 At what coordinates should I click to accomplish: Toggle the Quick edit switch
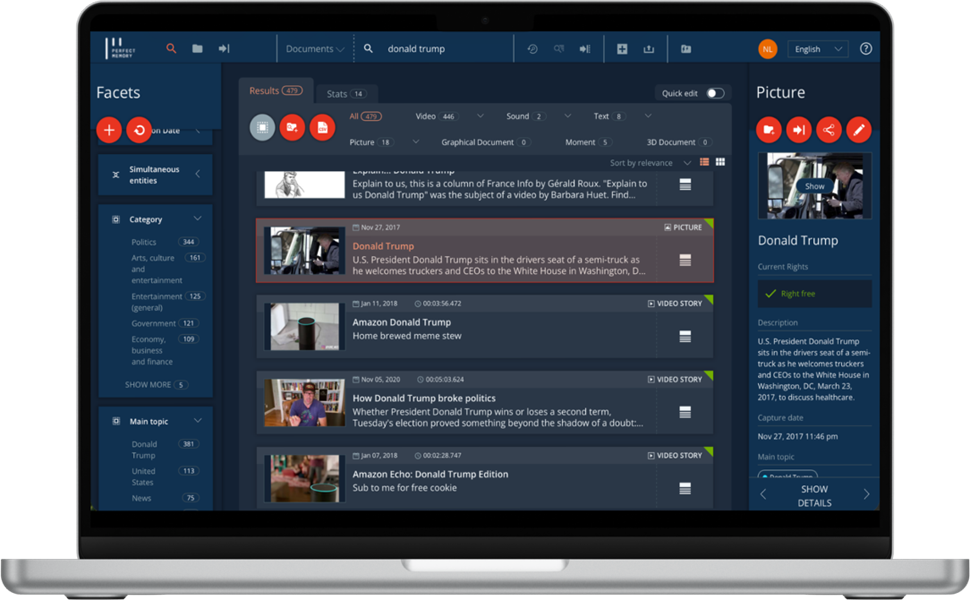715,93
